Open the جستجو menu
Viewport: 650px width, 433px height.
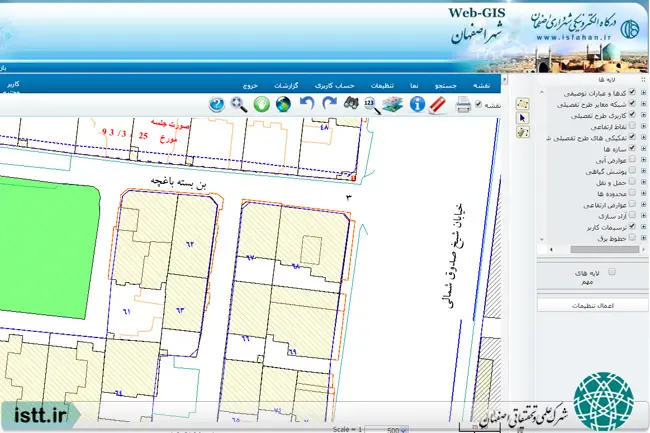coord(446,86)
